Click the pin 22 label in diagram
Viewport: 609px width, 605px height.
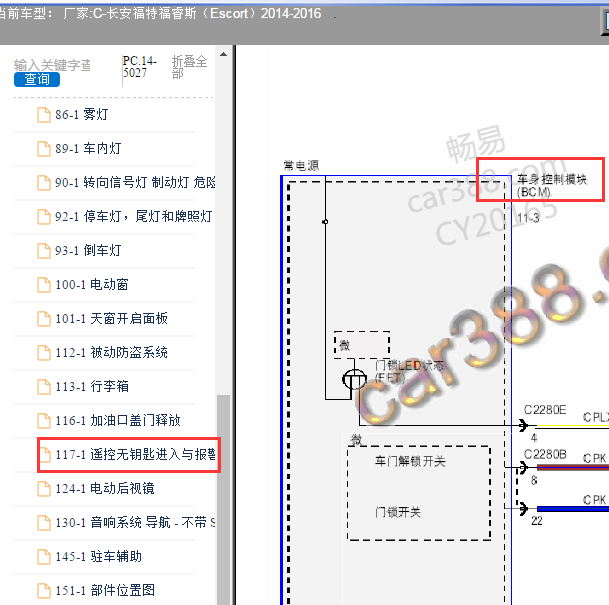[537, 521]
